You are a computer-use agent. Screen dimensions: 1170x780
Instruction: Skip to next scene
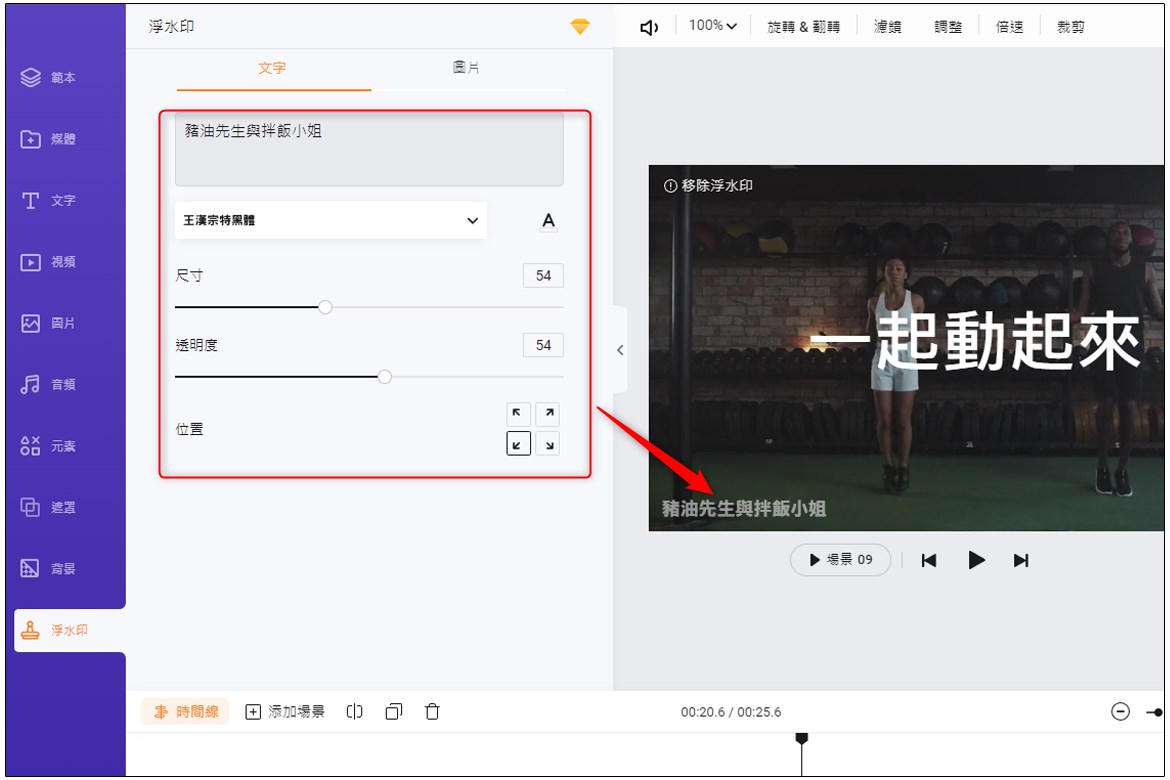pyautogui.click(x=1022, y=561)
